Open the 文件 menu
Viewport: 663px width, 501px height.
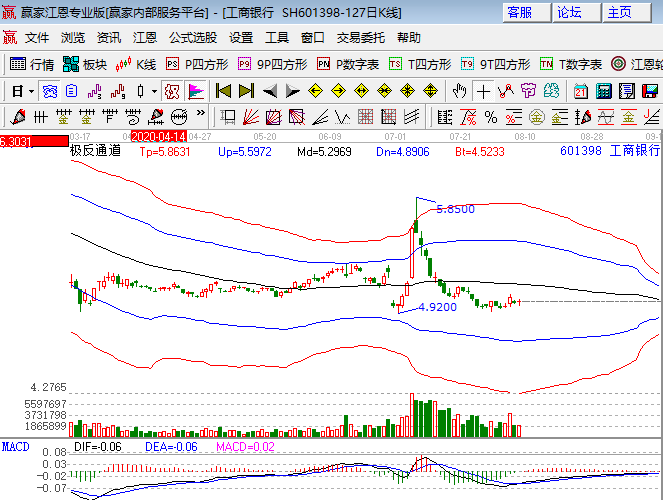tap(37, 38)
